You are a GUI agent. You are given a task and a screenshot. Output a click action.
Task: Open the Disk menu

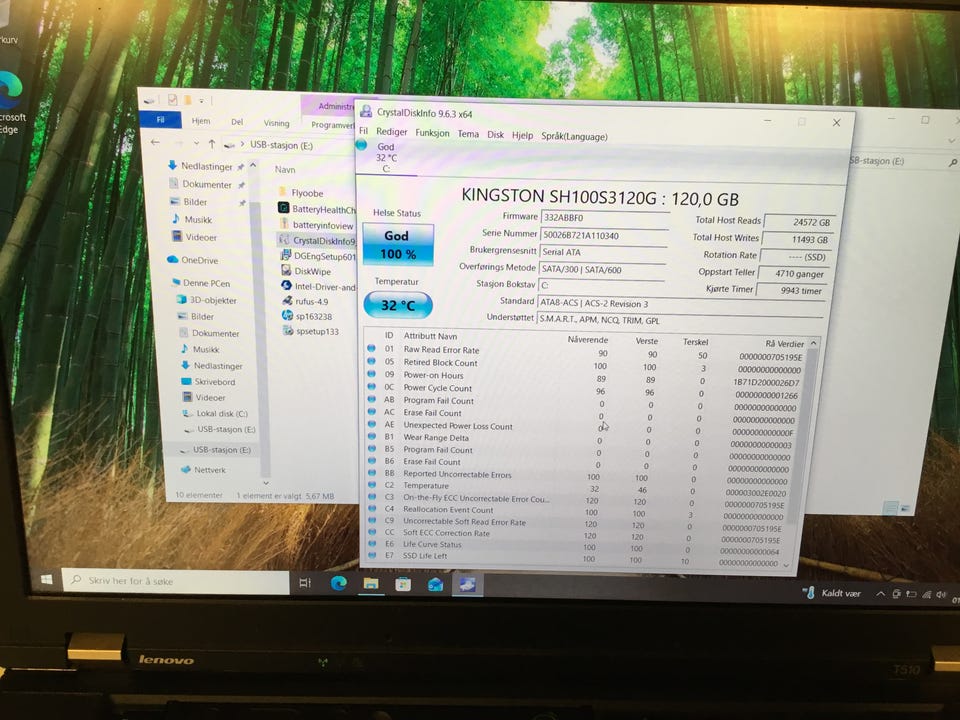coord(495,134)
